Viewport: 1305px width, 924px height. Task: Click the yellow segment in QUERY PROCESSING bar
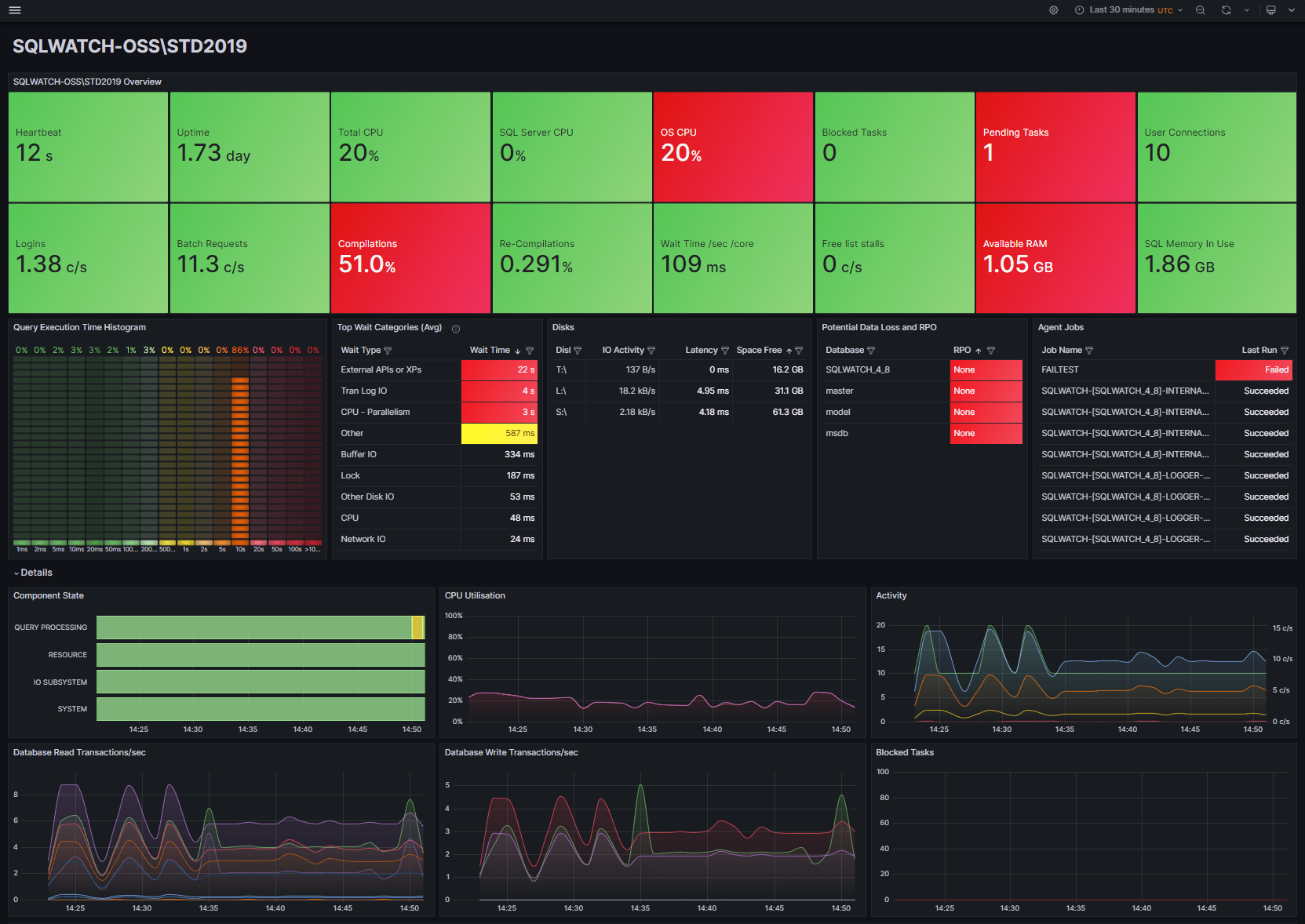pos(418,628)
